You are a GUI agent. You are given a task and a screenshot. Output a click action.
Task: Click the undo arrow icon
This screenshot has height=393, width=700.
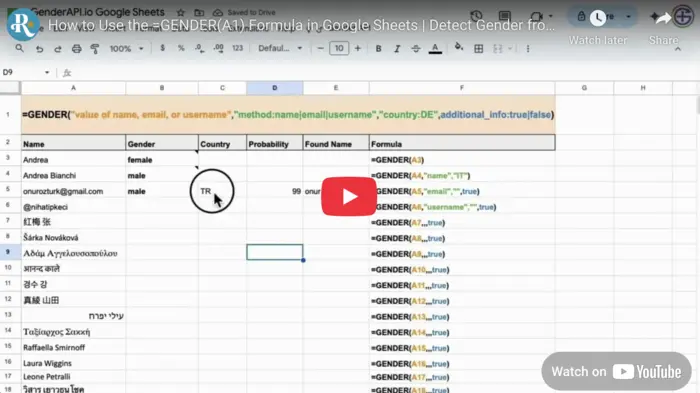click(x=39, y=49)
